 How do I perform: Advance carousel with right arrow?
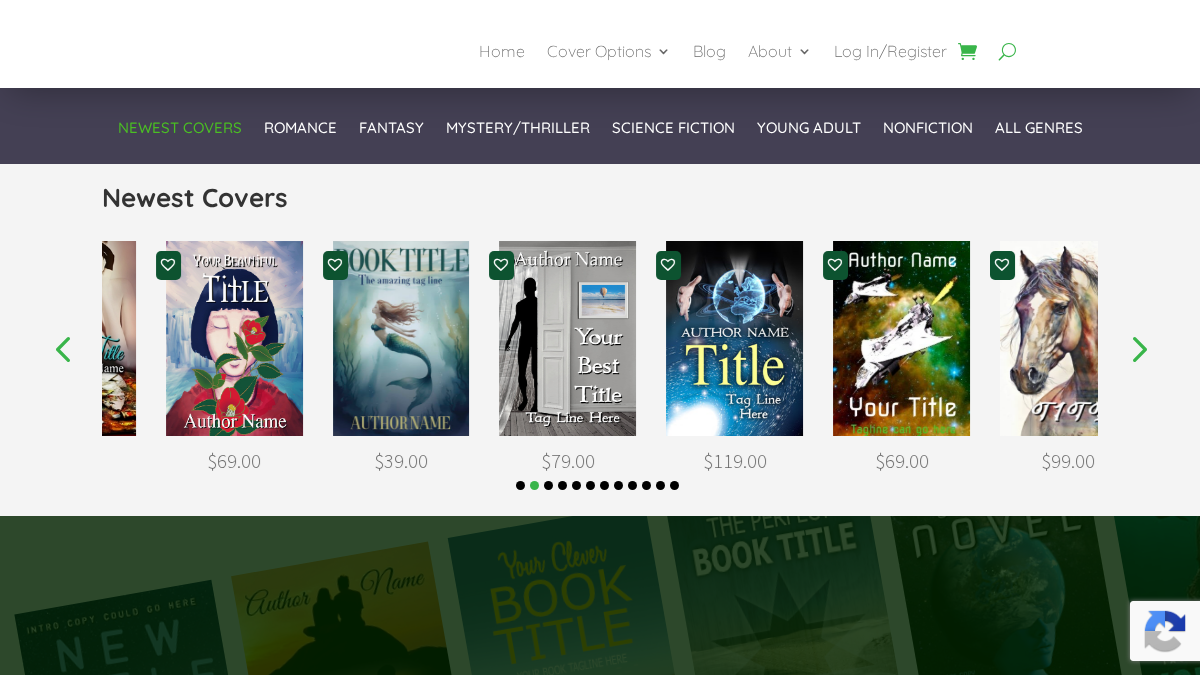click(1139, 349)
